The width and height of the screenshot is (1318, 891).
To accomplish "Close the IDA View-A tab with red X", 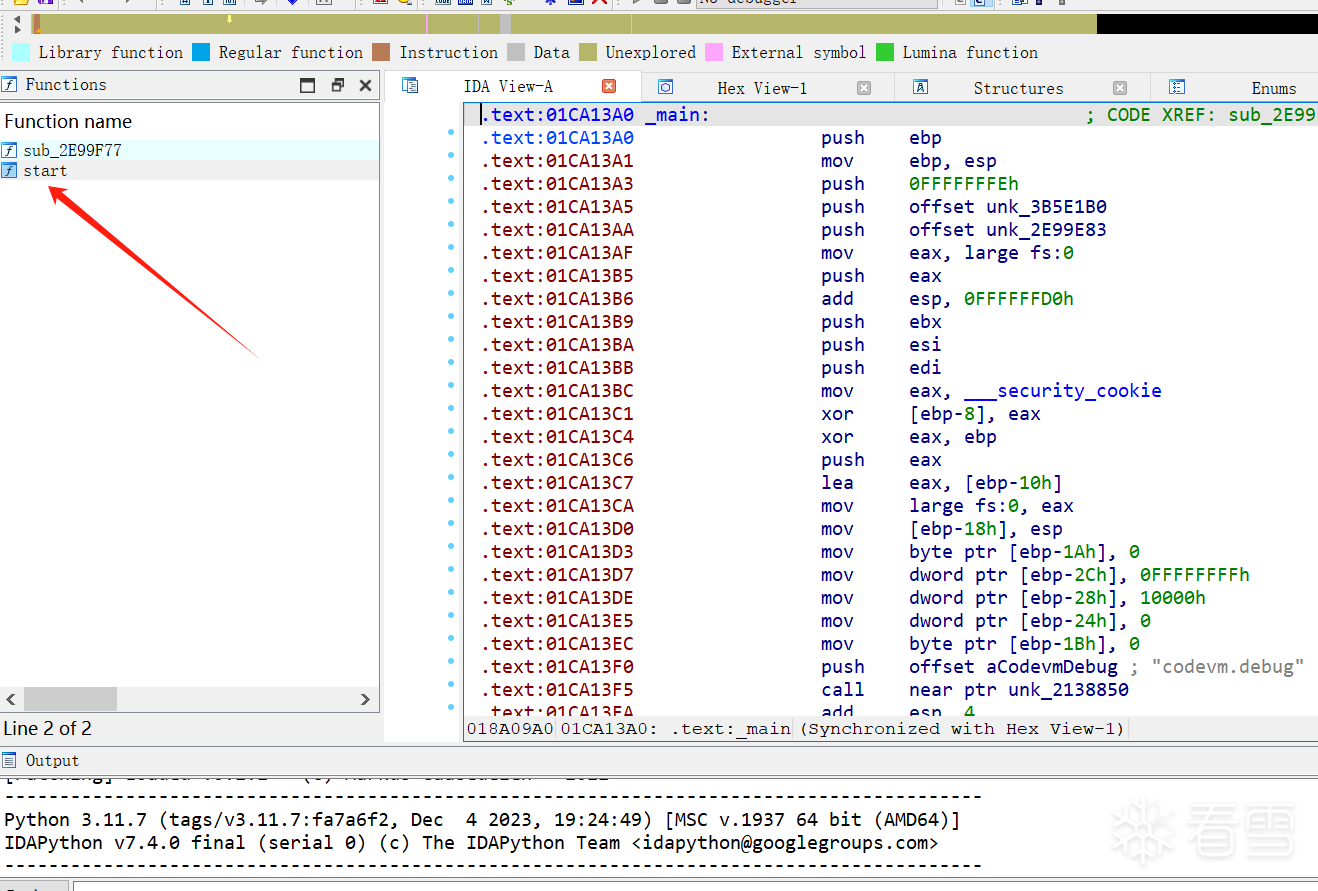I will [x=609, y=87].
